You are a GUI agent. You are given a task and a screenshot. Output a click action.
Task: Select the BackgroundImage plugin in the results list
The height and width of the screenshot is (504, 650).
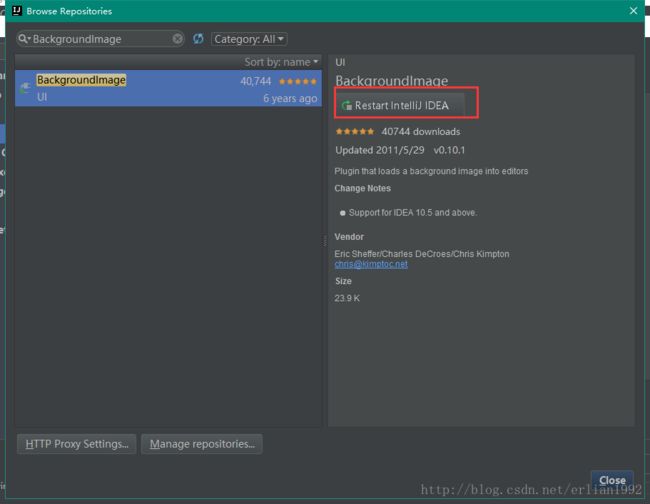[x=168, y=88]
